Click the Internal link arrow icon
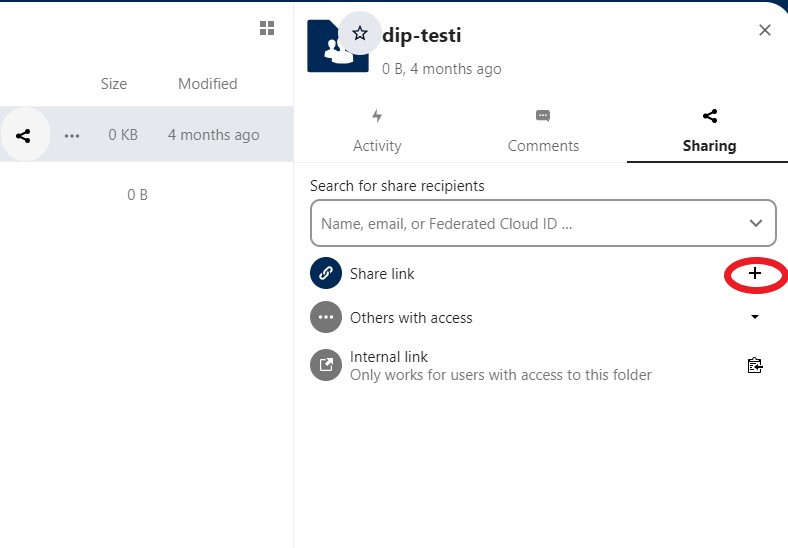788x548 pixels. [326, 365]
